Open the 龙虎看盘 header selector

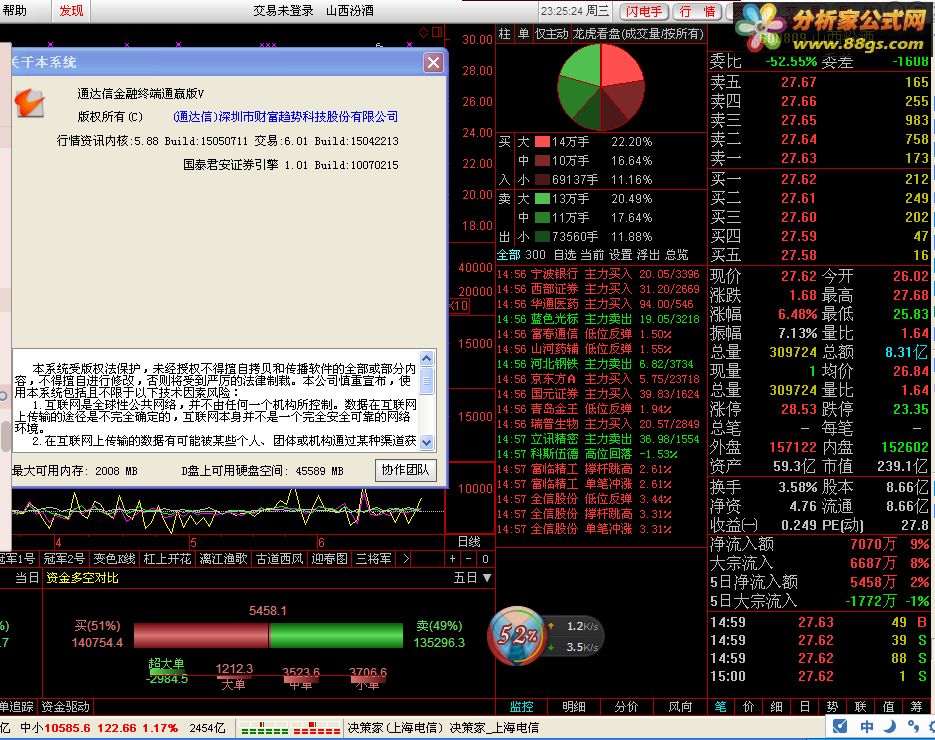pyautogui.click(x=638, y=33)
